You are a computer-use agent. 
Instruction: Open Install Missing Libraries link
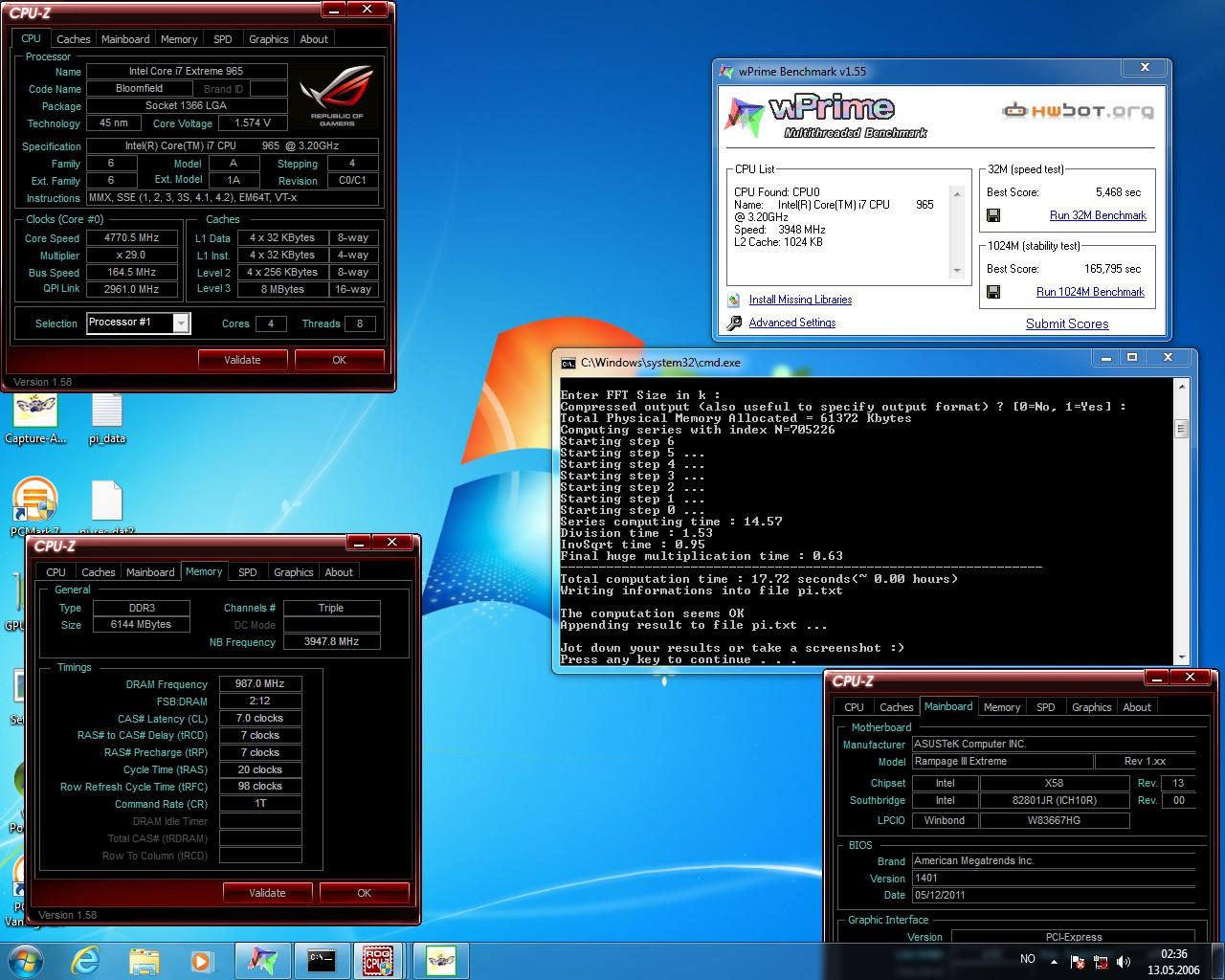(800, 300)
